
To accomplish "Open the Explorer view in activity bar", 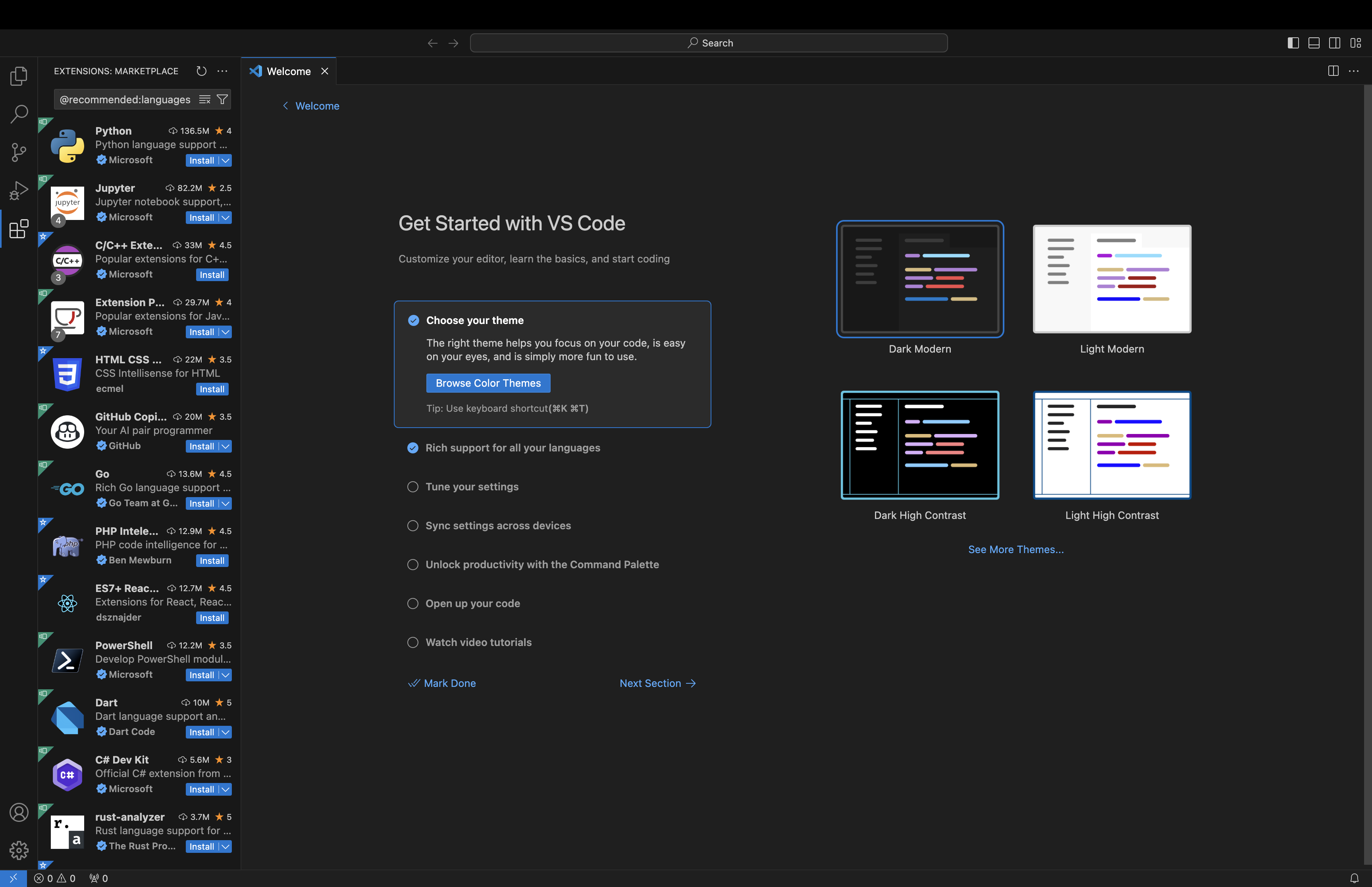I will click(18, 76).
